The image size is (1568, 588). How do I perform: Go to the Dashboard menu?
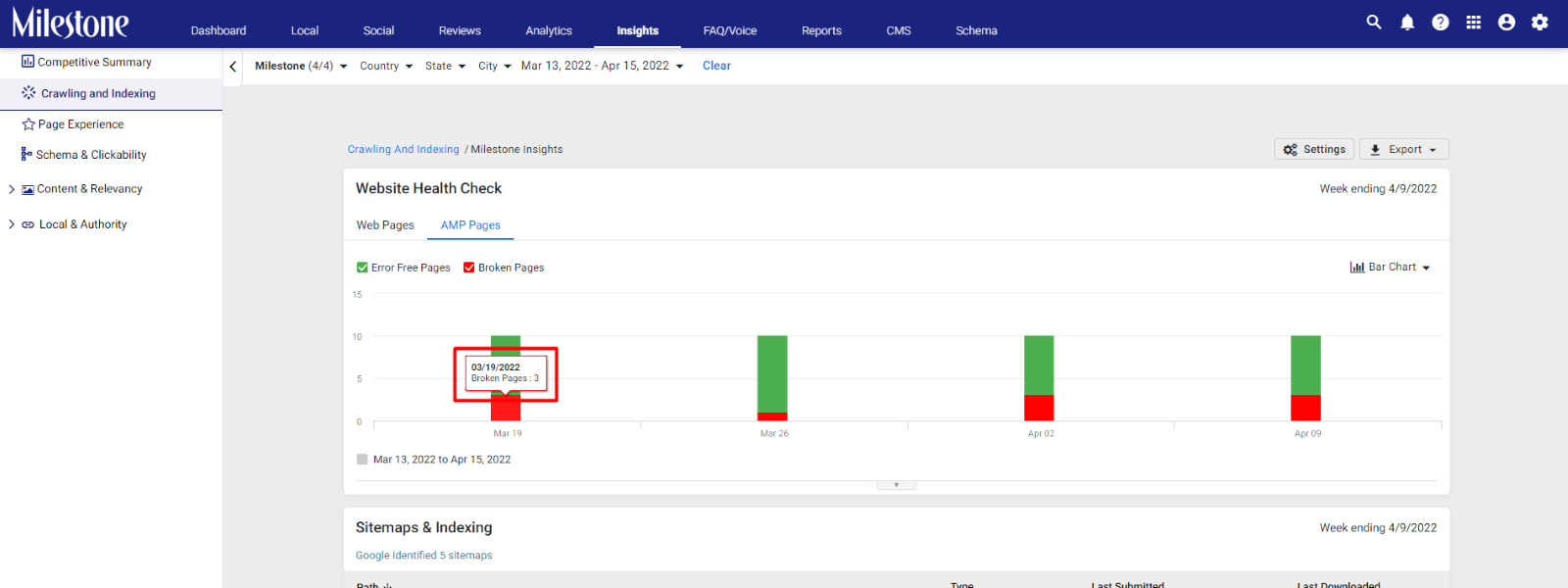tap(219, 30)
